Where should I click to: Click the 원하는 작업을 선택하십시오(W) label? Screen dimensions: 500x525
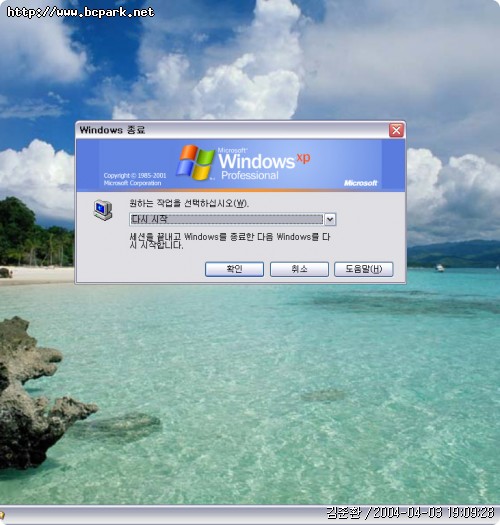pos(189,203)
